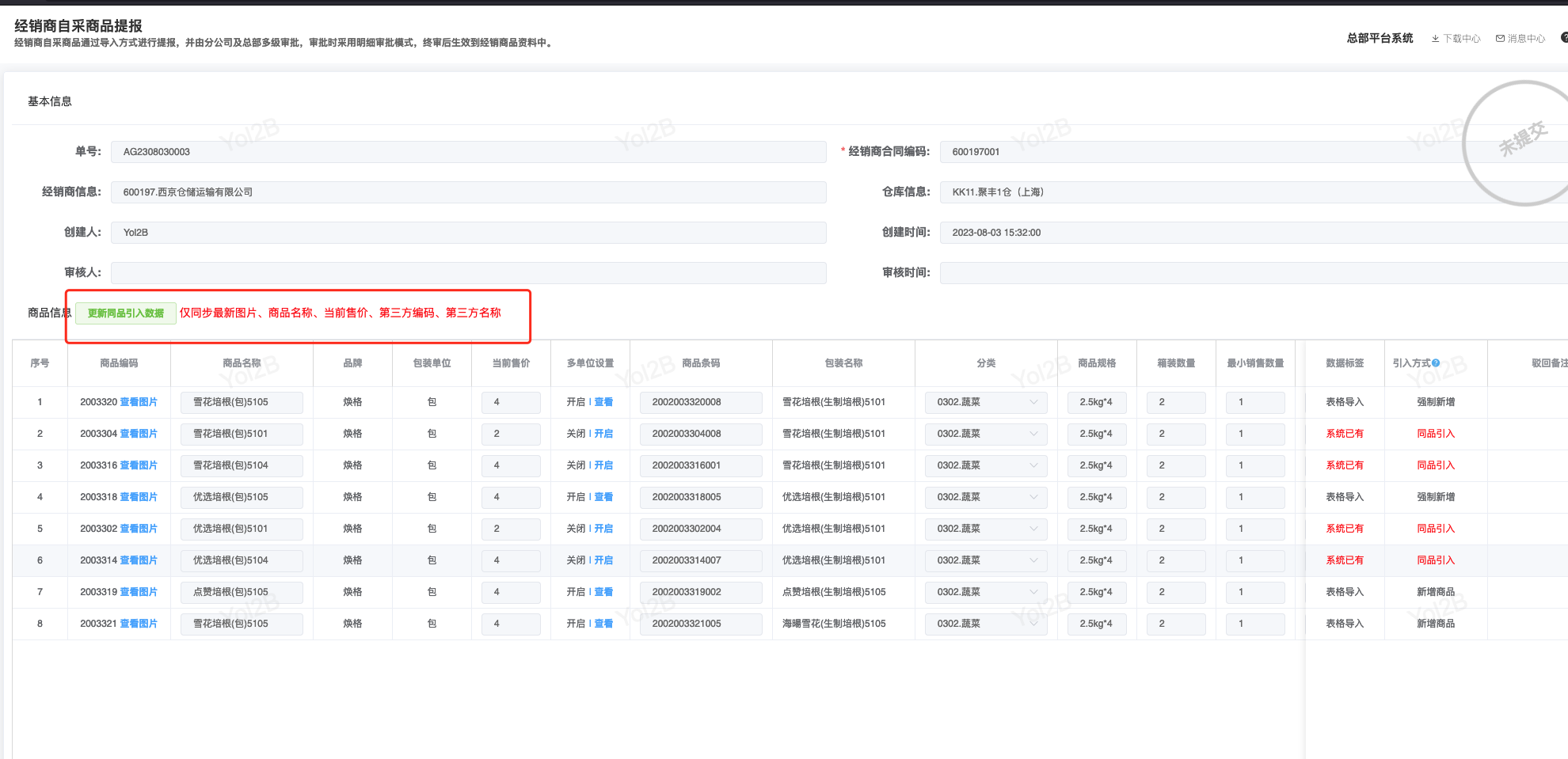The height and width of the screenshot is (759, 1568).
Task: Click barcode field 2002003304008
Action: pos(701,434)
